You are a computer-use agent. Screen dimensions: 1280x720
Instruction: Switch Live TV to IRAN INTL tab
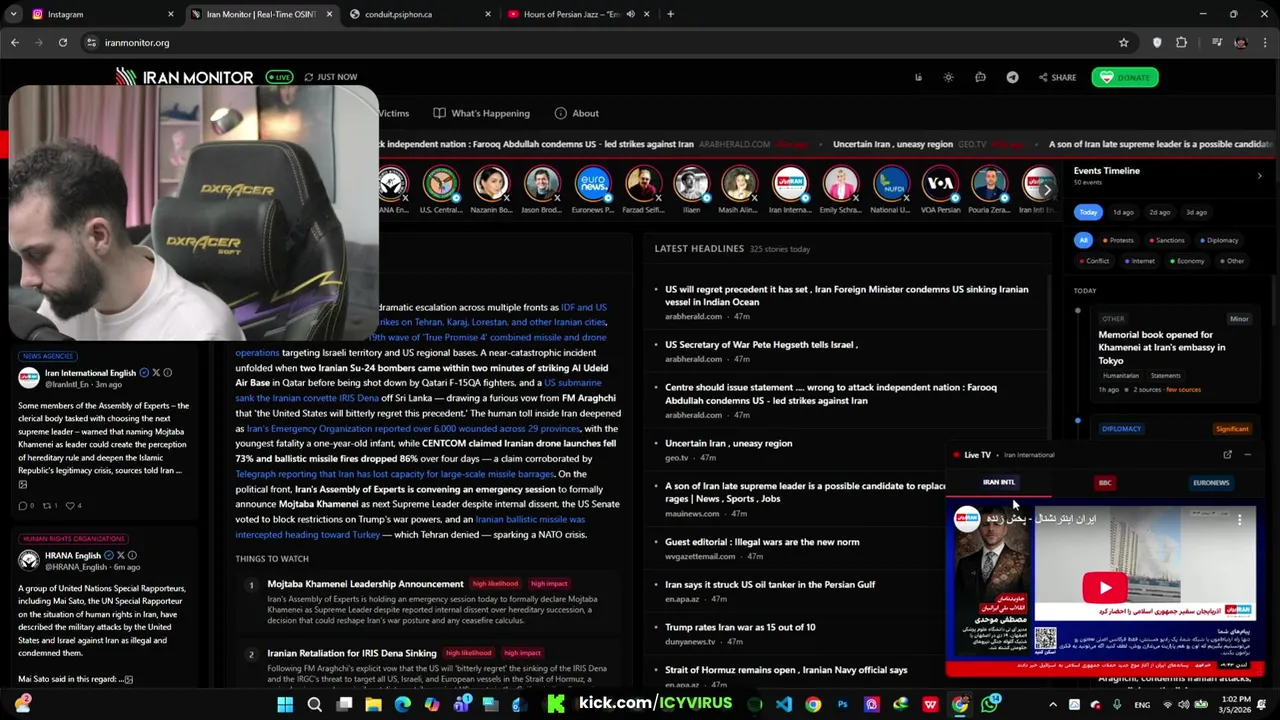pyautogui.click(x=998, y=482)
